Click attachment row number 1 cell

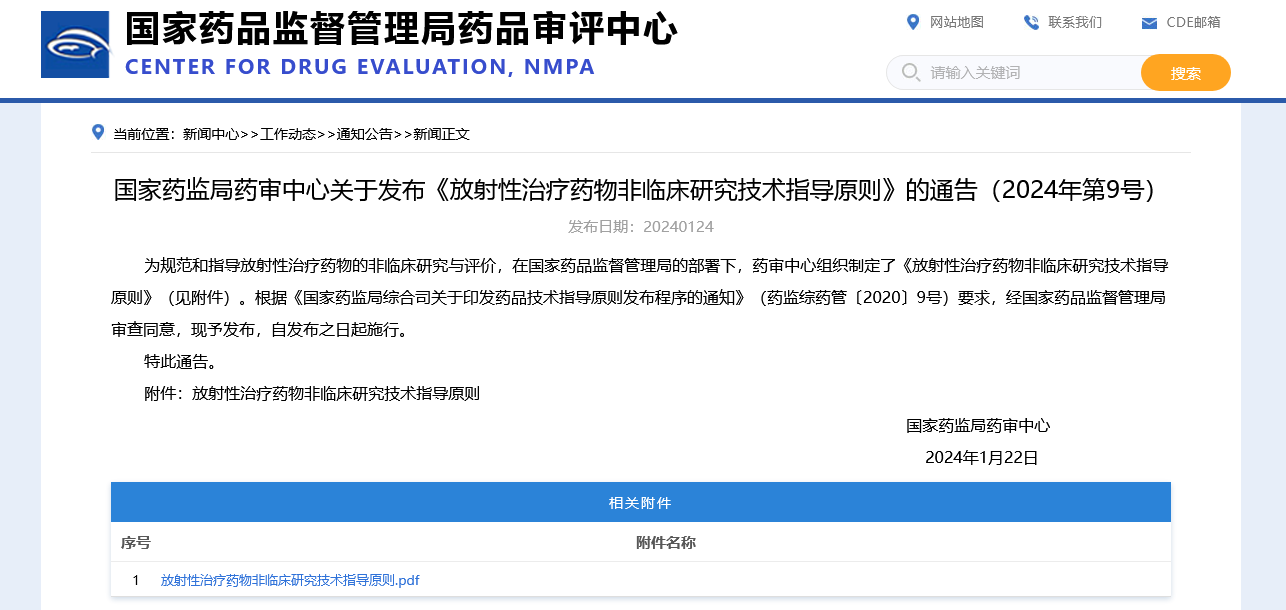pos(136,580)
